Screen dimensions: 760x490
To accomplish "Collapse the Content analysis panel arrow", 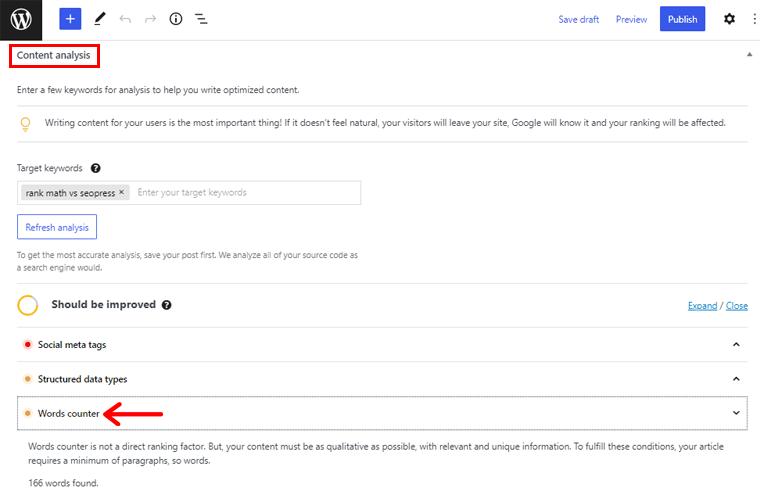I will [x=749, y=55].
